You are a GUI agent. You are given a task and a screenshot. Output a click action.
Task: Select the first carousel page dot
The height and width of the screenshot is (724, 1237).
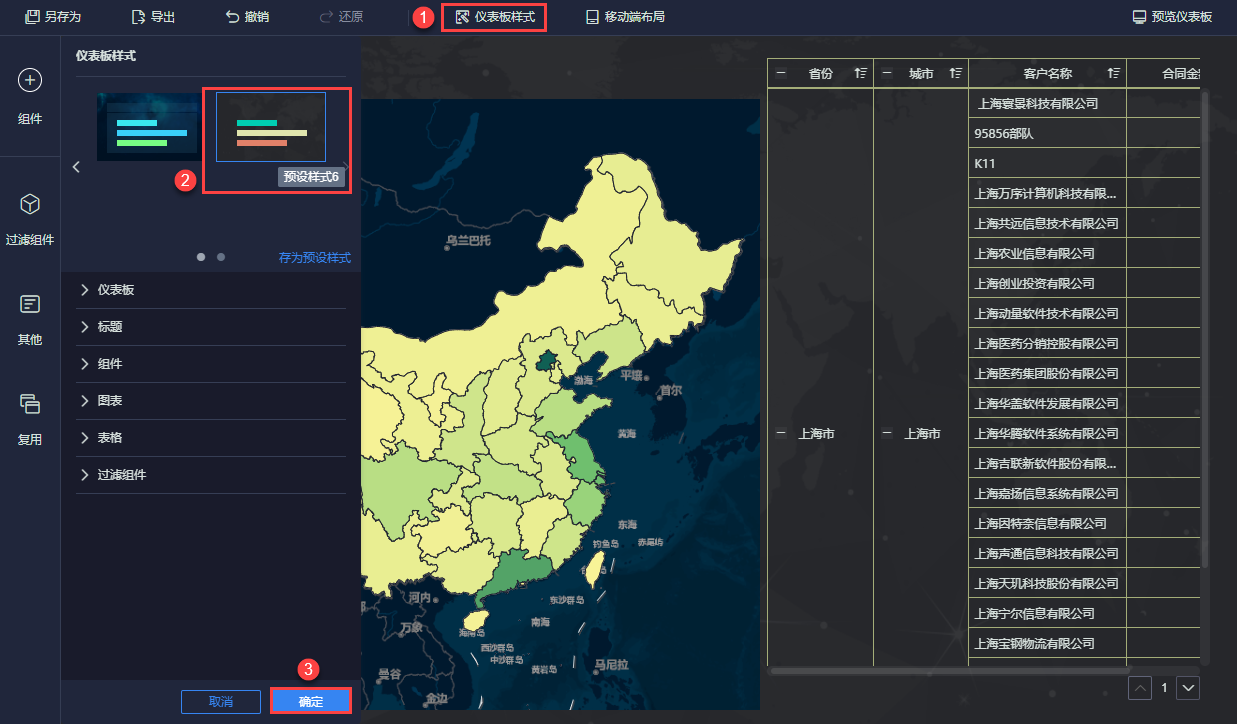point(201,257)
